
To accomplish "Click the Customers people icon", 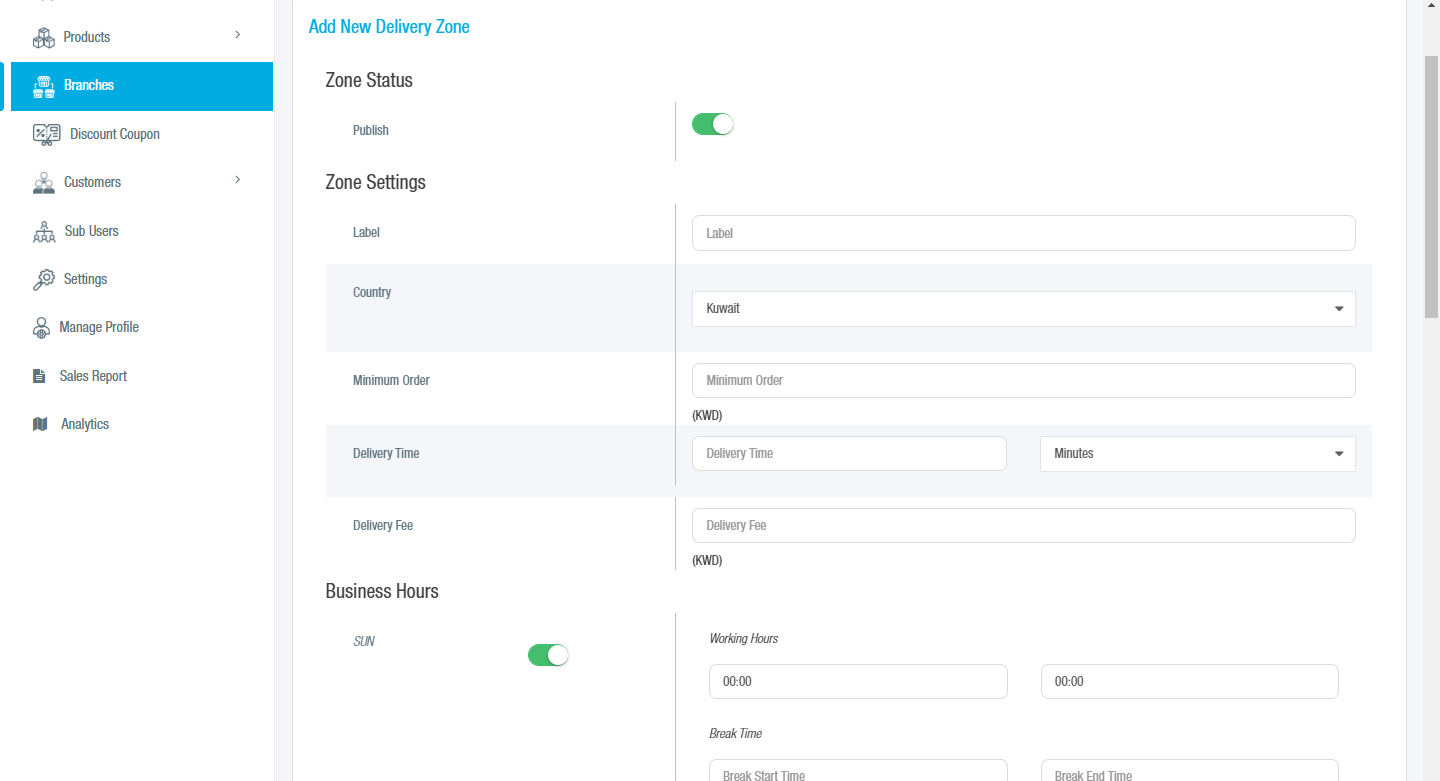I will [x=43, y=182].
